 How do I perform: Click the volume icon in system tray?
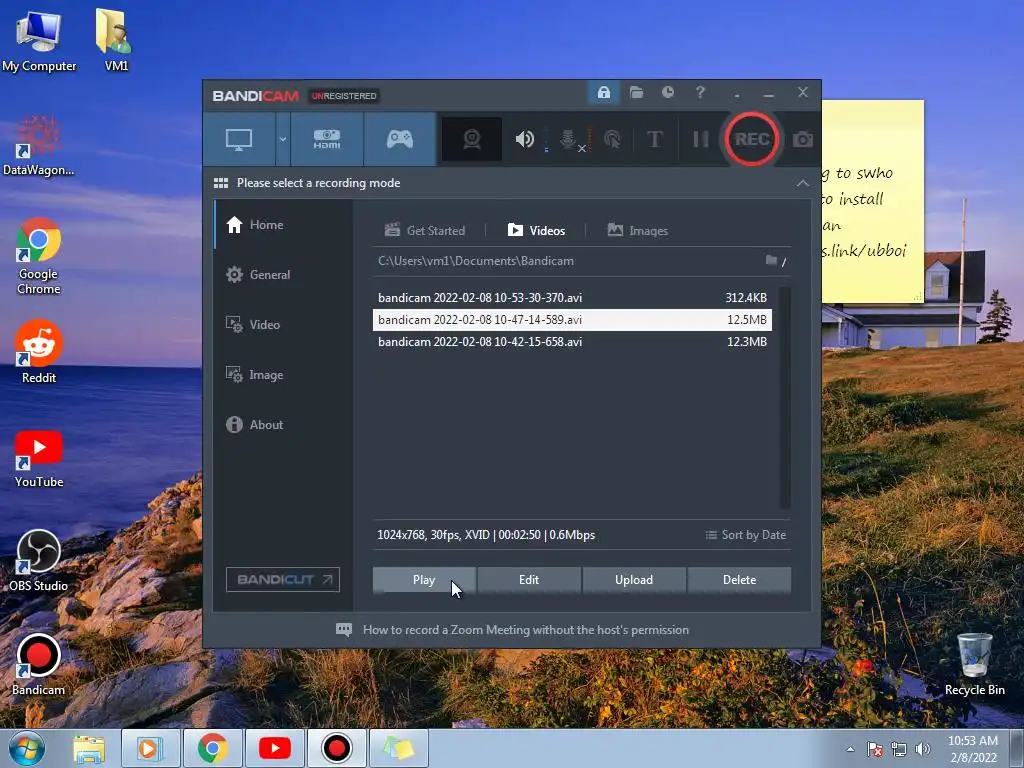[922, 749]
